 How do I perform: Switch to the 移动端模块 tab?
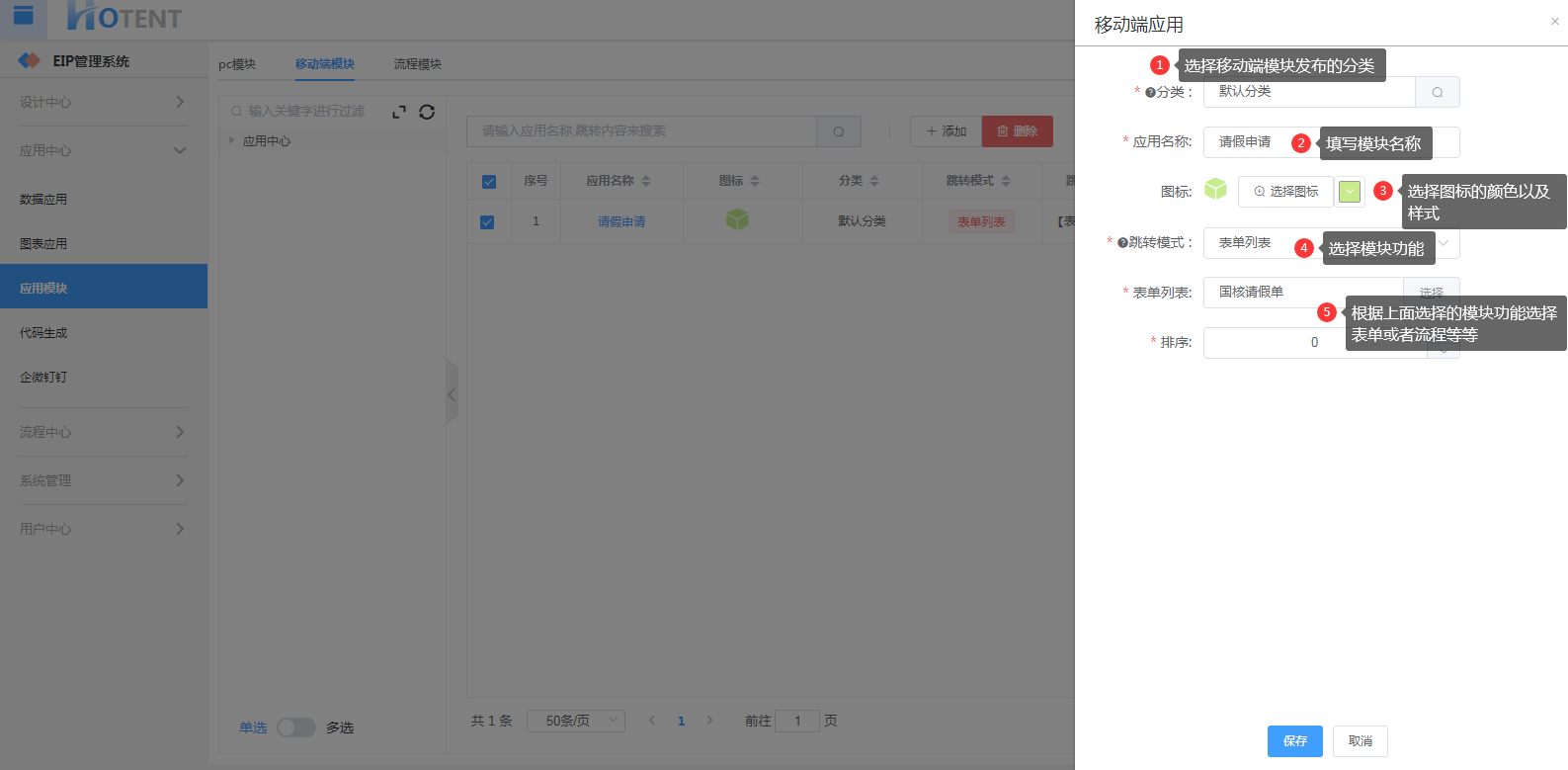[325, 64]
